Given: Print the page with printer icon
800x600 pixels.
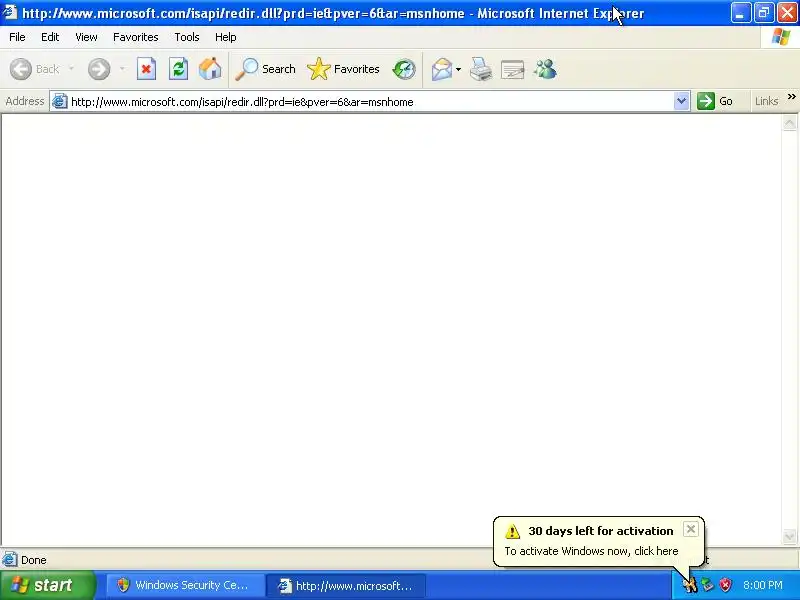Looking at the screenshot, I should (480, 69).
